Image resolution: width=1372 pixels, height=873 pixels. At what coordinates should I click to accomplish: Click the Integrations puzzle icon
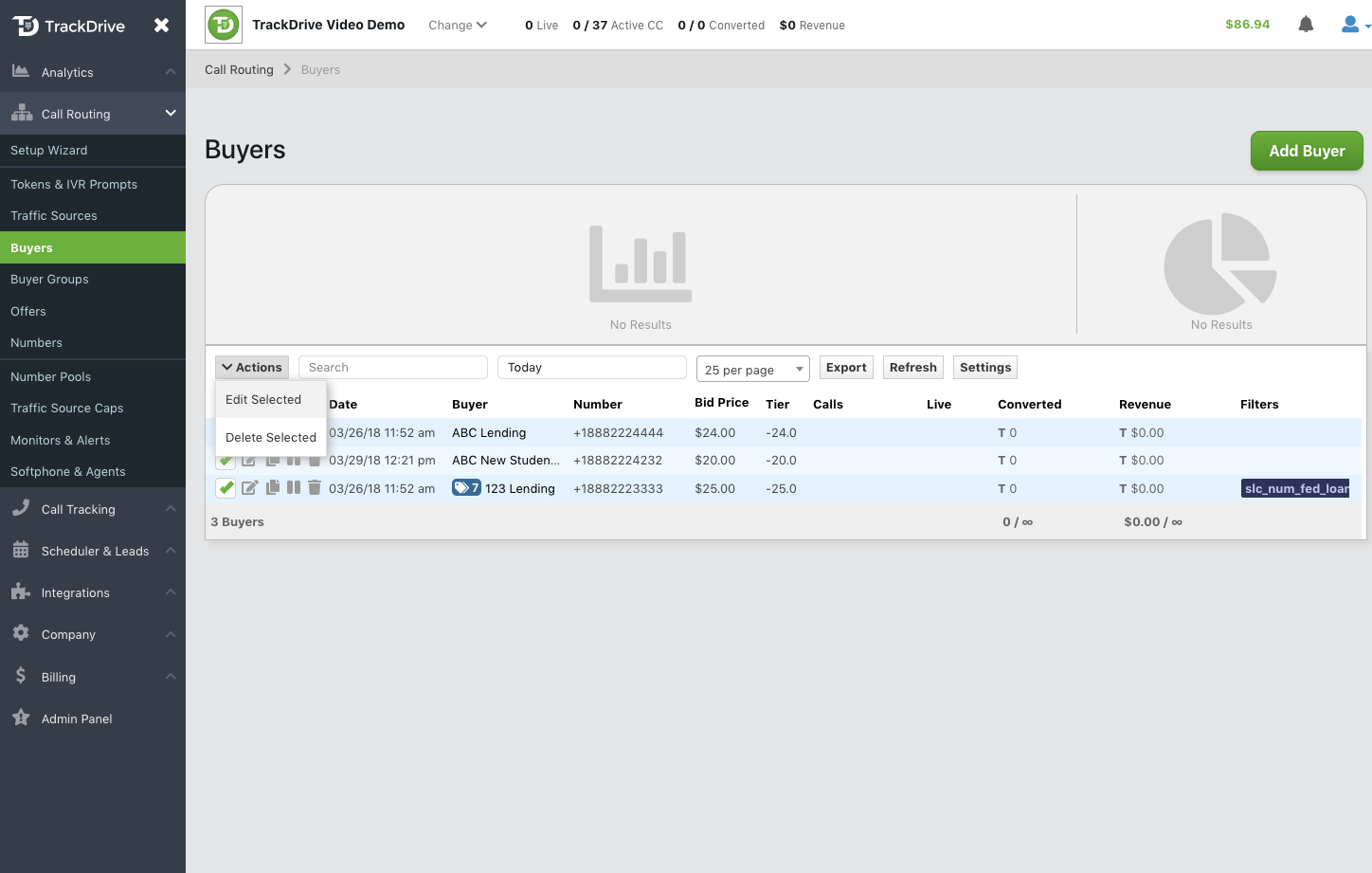coord(21,591)
